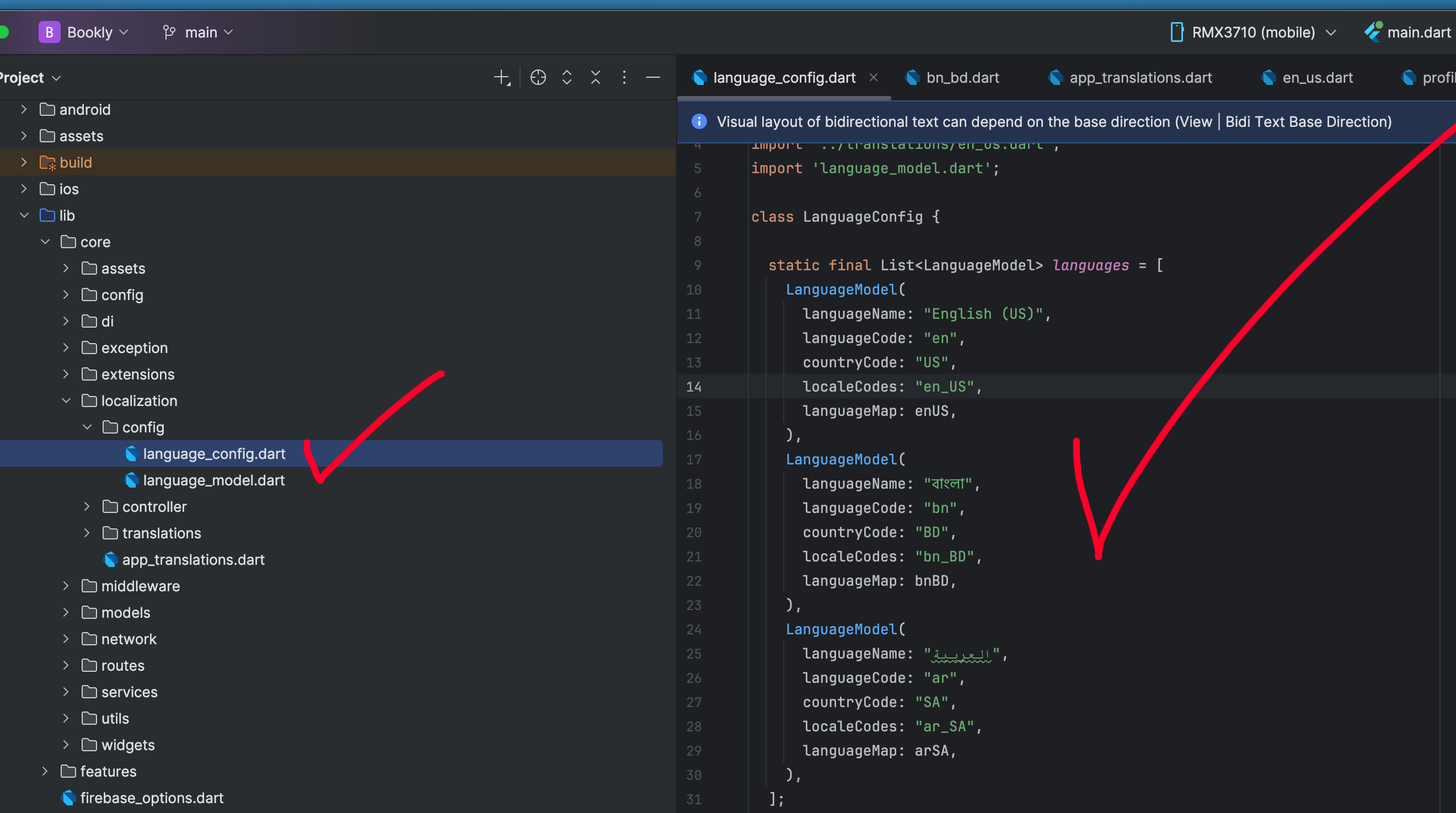Expand the ios folder

(24, 189)
